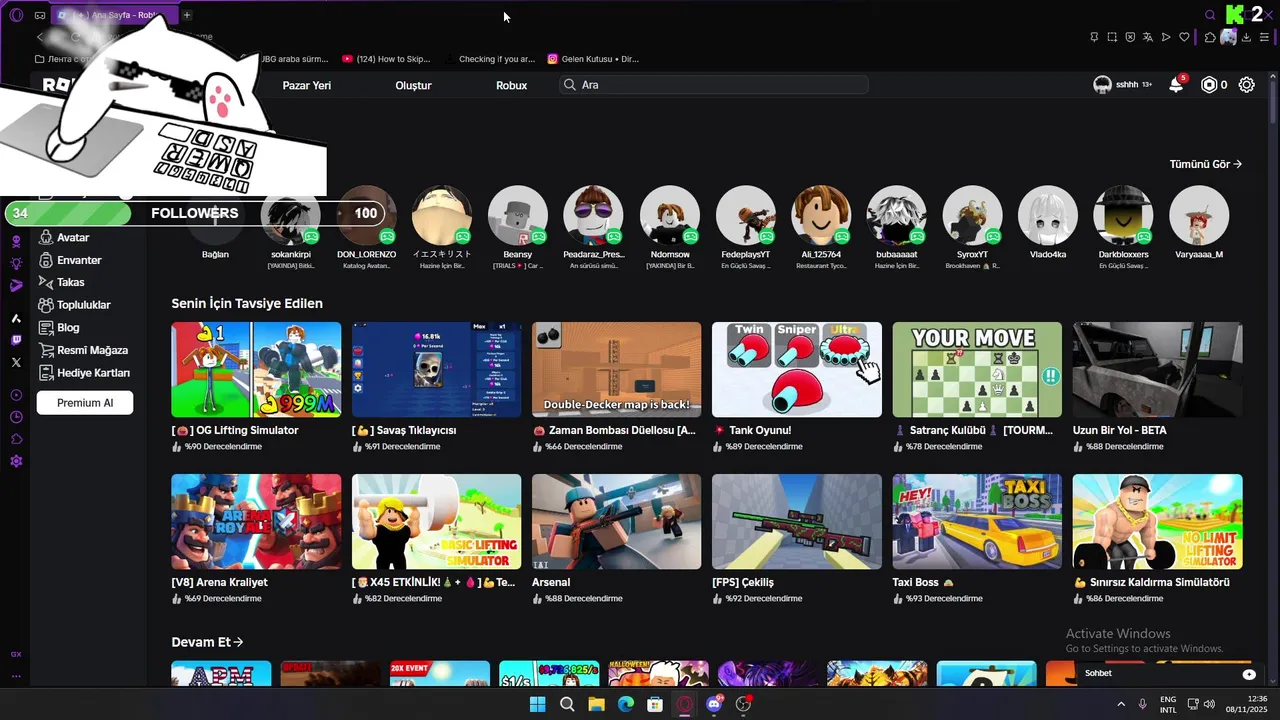The width and height of the screenshot is (1280, 720).
Task: Open [FPS] Çekiliş game thumbnail
Action: tap(797, 521)
